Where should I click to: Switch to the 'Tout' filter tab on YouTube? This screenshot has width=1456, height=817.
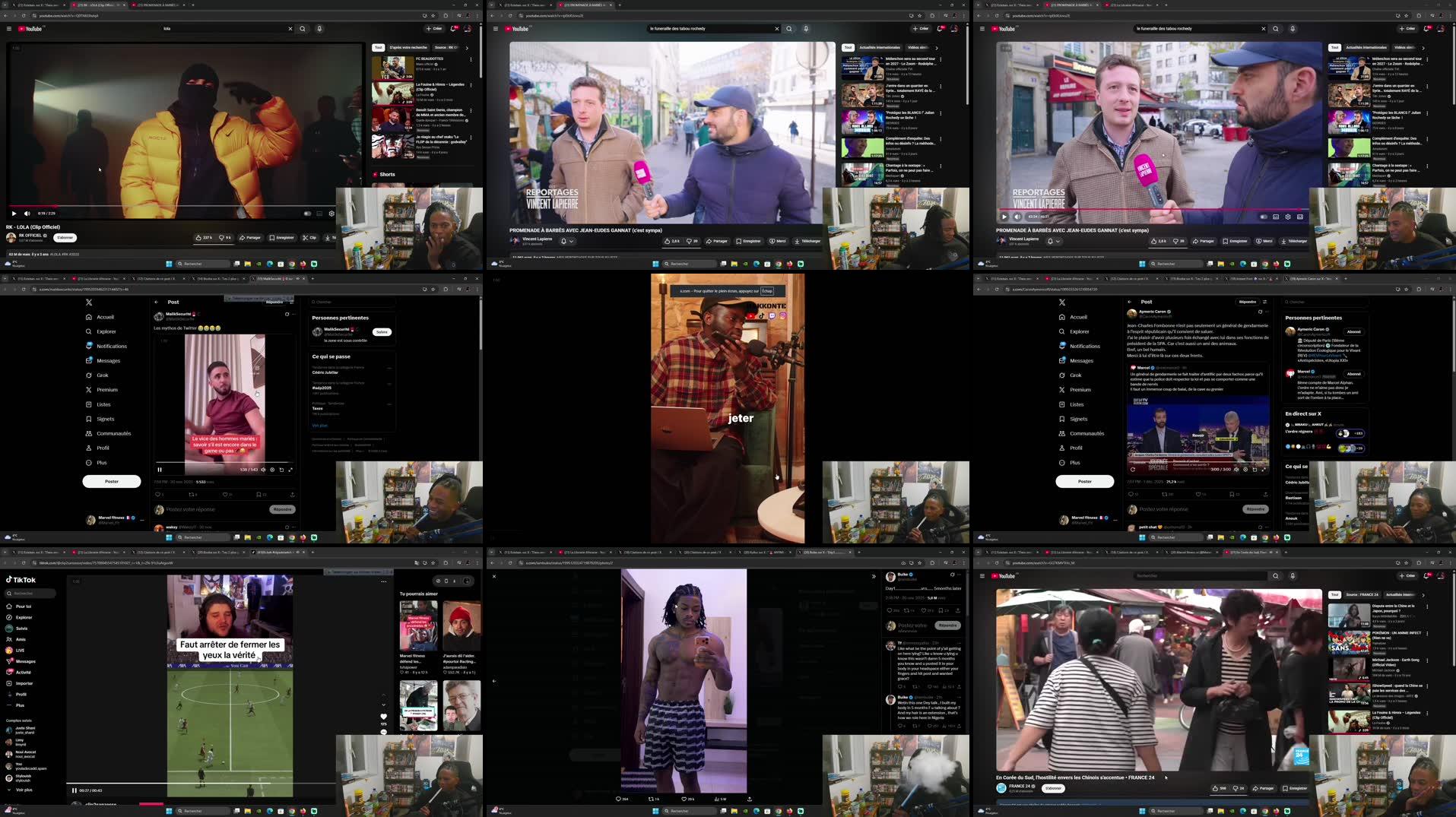(x=847, y=47)
